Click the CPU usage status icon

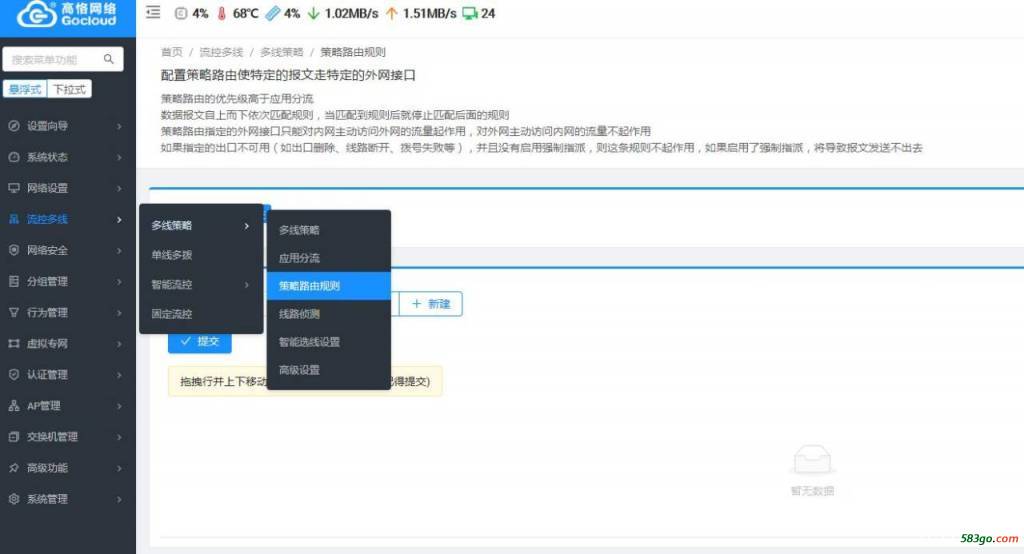(x=180, y=14)
